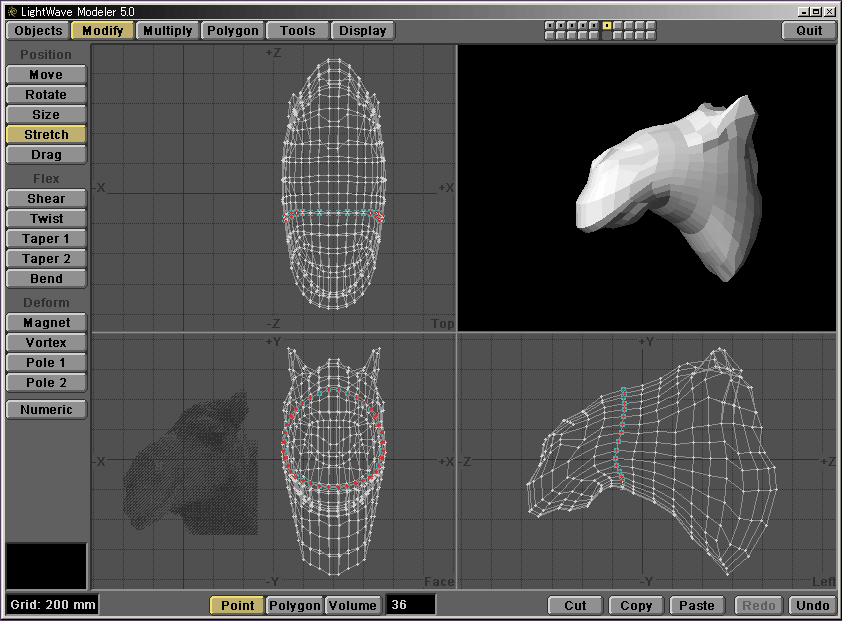Select the Move tool
The image size is (842, 621).
46,75
